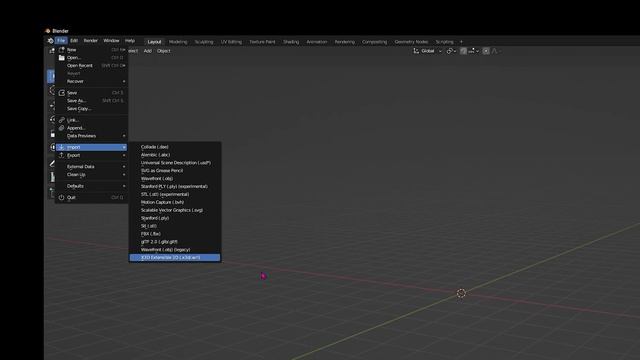Image resolution: width=640 pixels, height=360 pixels.
Task: Import Motion Capture (.bvh)
Action: pyautogui.click(x=175, y=202)
